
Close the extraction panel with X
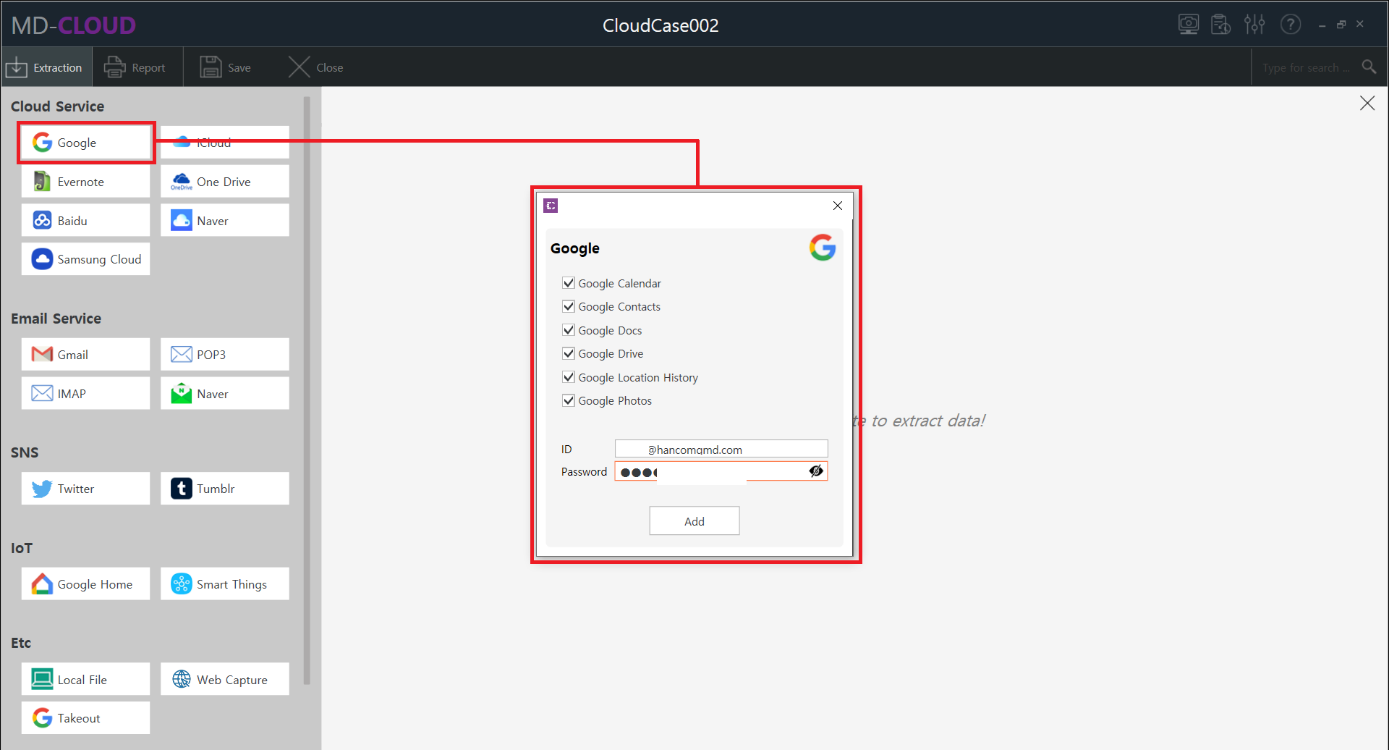point(1367,103)
